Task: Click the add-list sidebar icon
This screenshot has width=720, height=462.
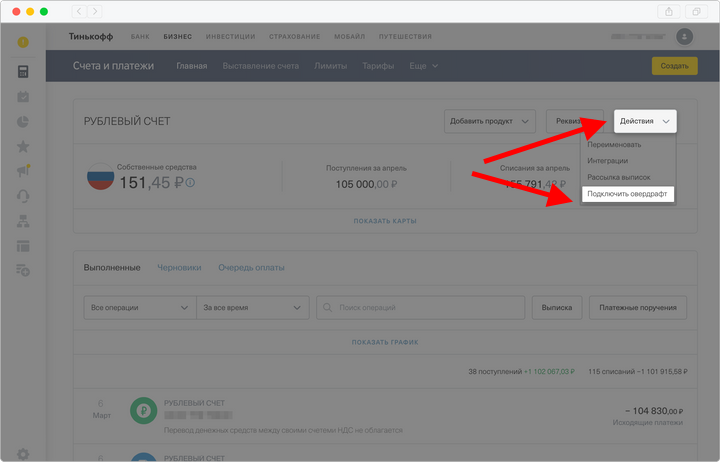Action: click(23, 270)
